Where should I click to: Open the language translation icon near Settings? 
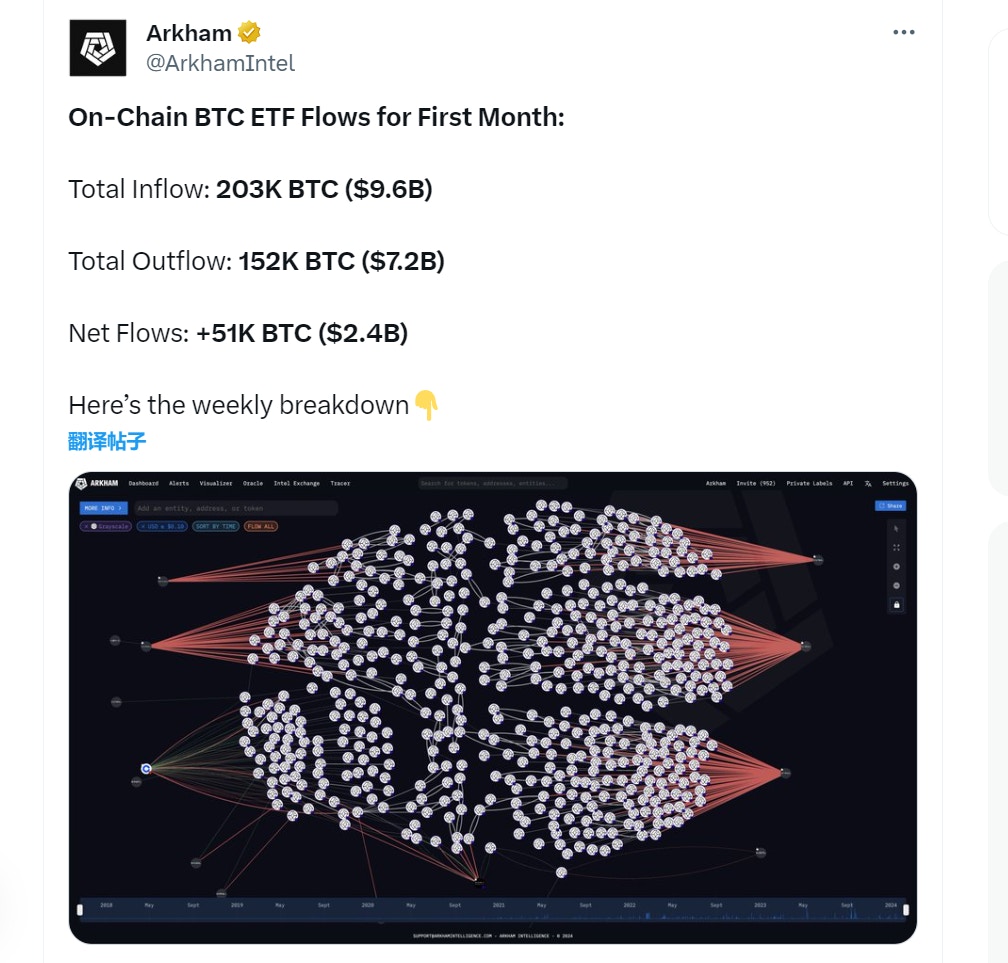pyautogui.click(x=868, y=483)
